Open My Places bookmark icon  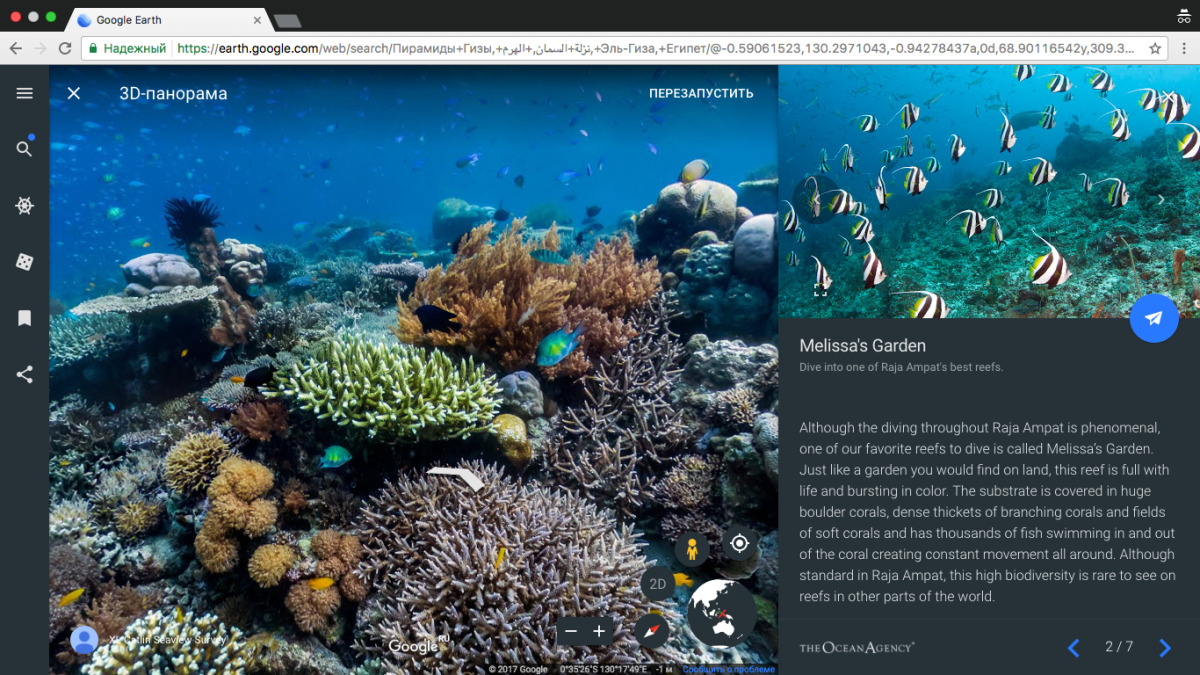[x=25, y=318]
